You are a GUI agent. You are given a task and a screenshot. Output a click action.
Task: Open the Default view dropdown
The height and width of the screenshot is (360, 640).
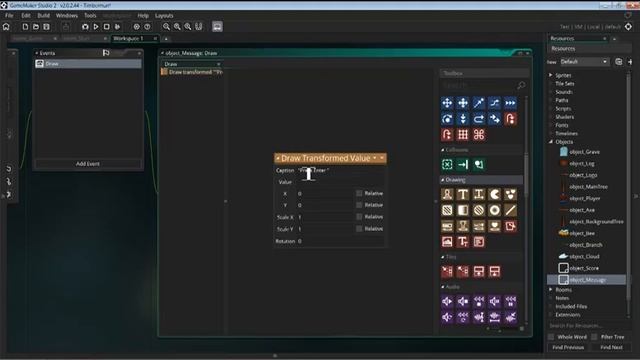point(584,62)
